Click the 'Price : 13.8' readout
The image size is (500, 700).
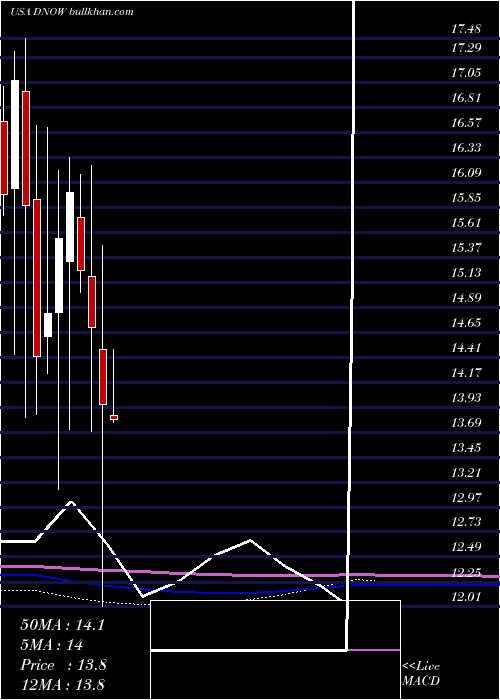(63, 665)
